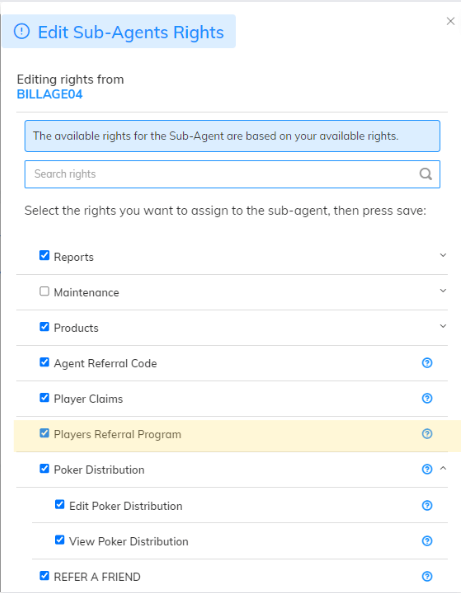Expand the Products rights group
This screenshot has width=461, height=593.
click(x=443, y=326)
